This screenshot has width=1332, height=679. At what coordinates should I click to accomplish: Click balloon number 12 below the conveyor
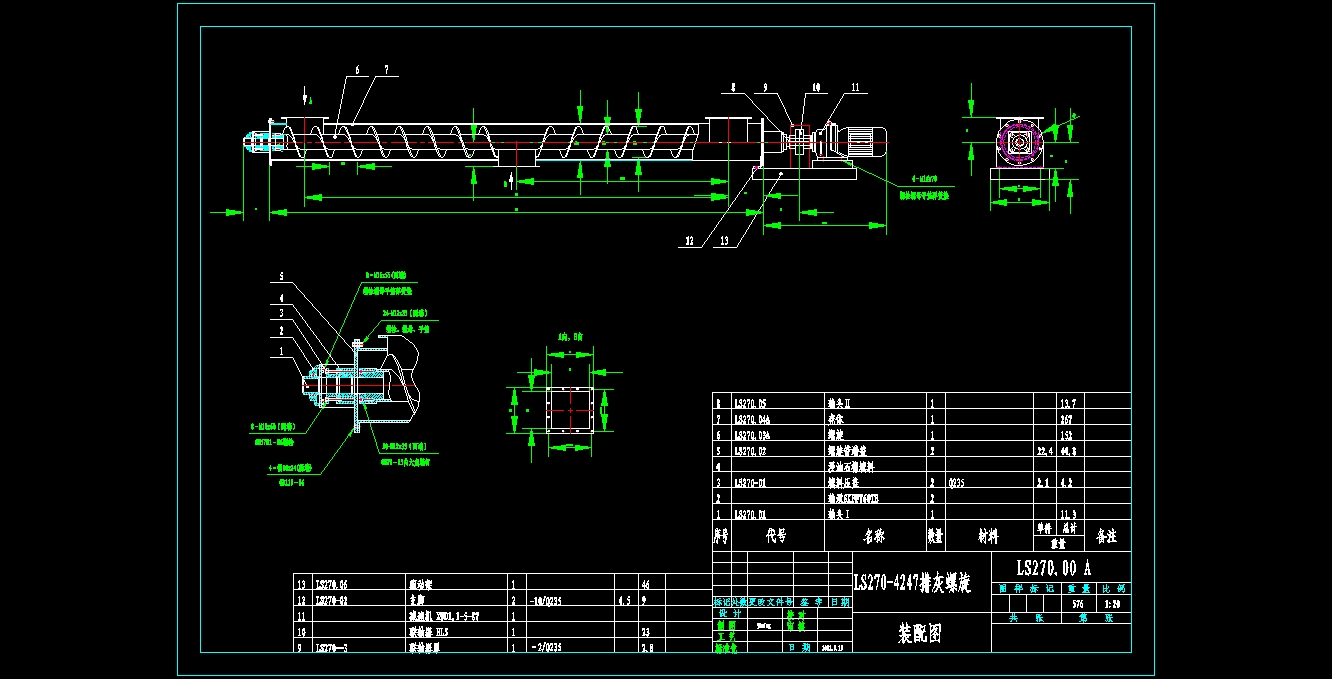coord(689,240)
